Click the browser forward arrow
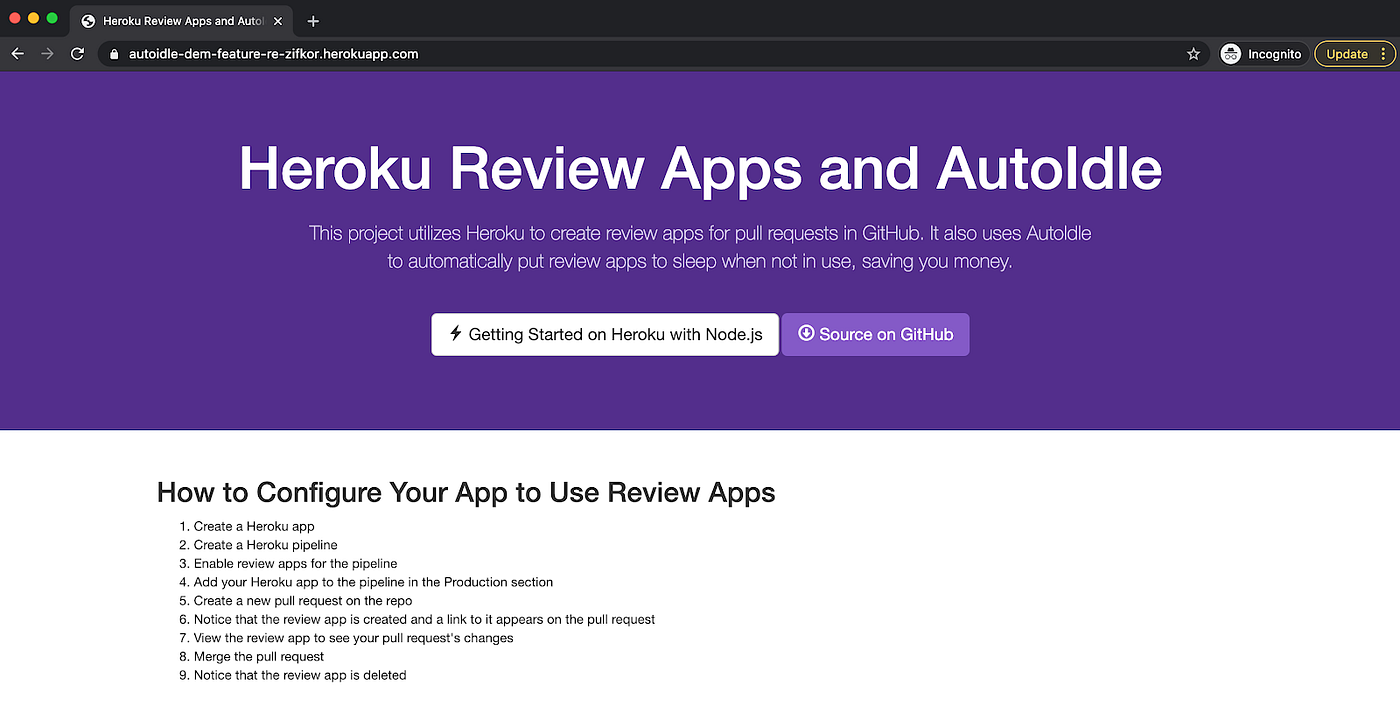Viewport: 1400px width, 711px height. pos(47,54)
